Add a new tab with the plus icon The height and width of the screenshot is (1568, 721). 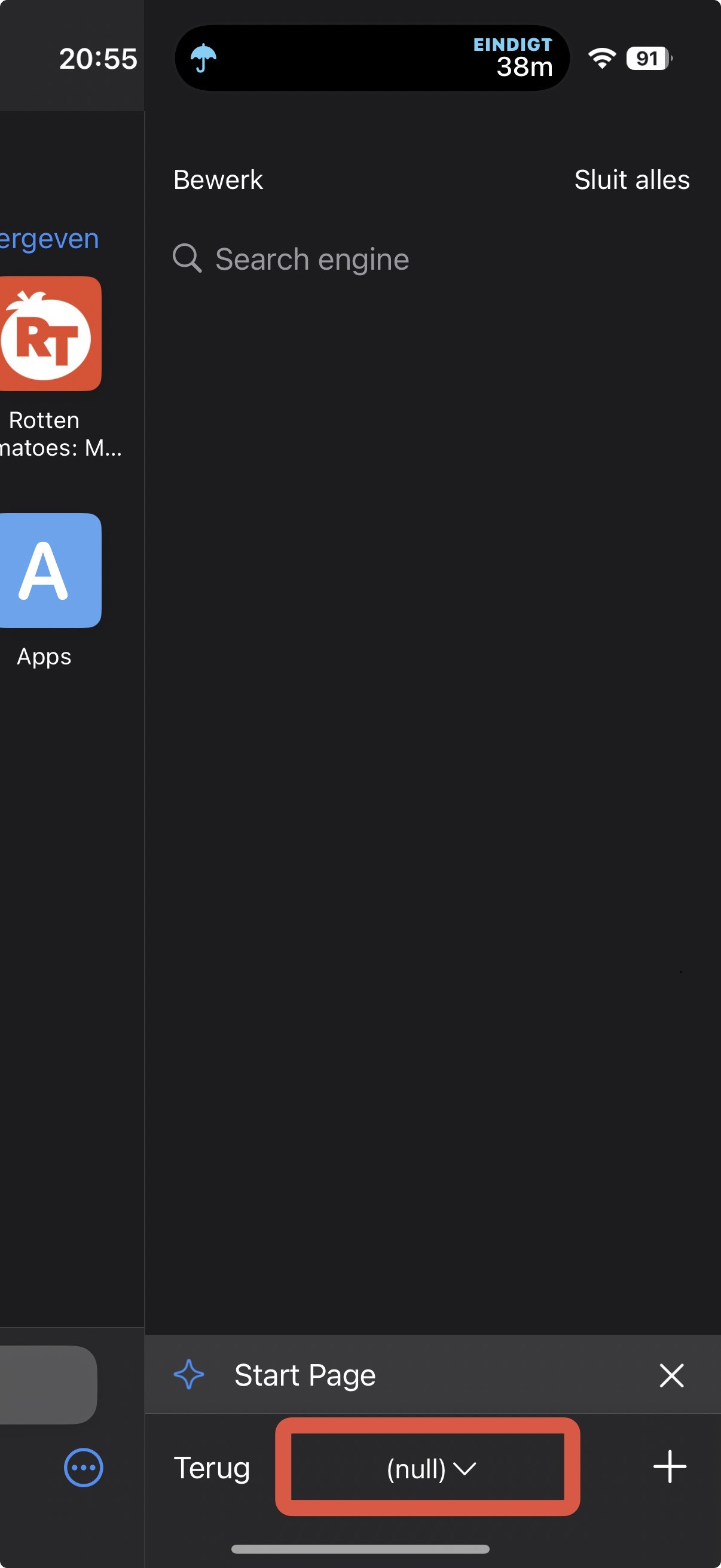click(x=669, y=1467)
